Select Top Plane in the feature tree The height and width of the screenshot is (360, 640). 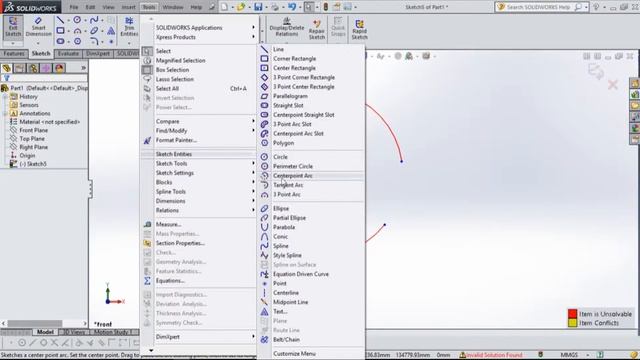(x=32, y=138)
